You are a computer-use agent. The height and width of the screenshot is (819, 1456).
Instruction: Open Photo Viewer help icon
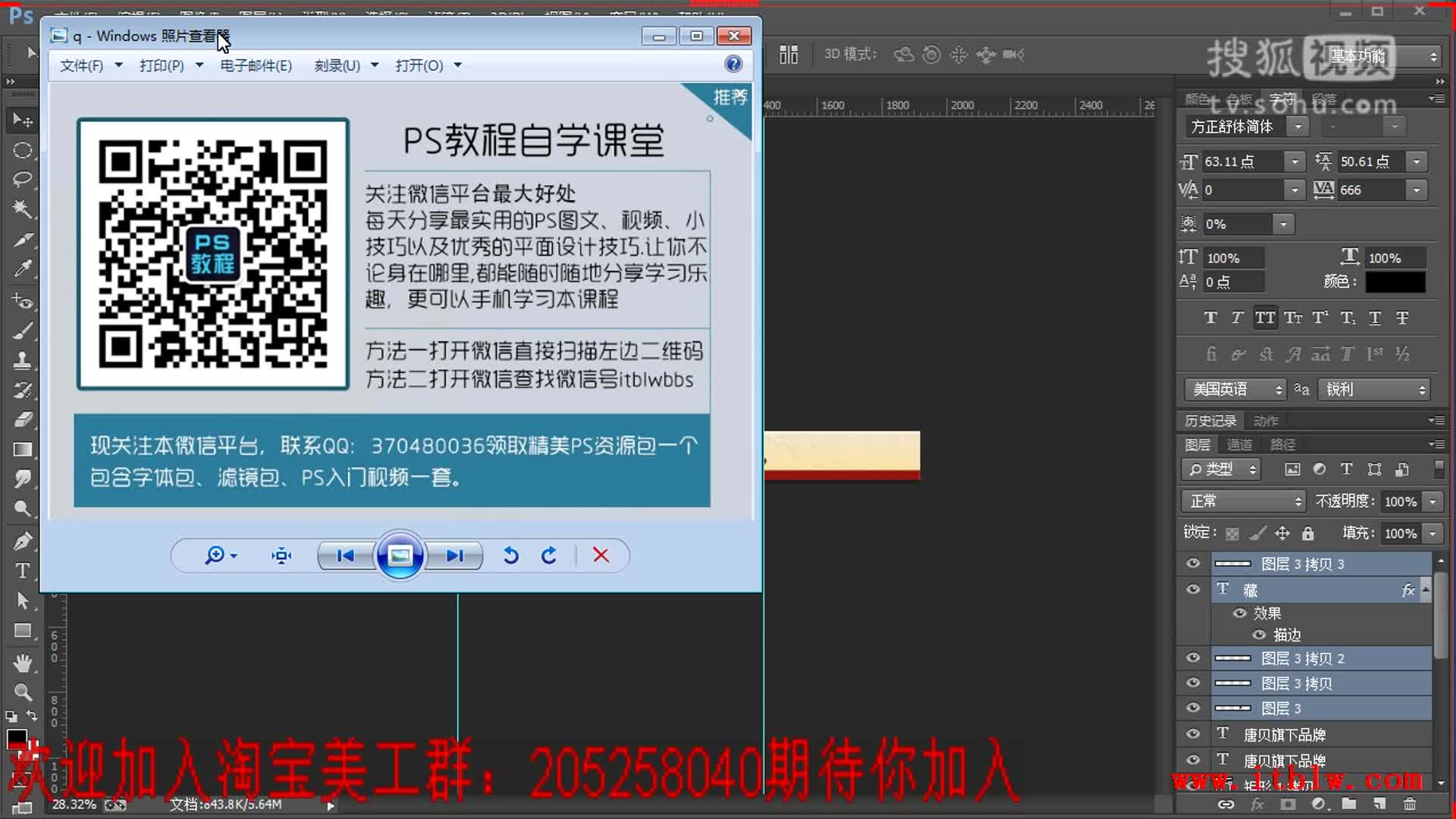tap(733, 64)
